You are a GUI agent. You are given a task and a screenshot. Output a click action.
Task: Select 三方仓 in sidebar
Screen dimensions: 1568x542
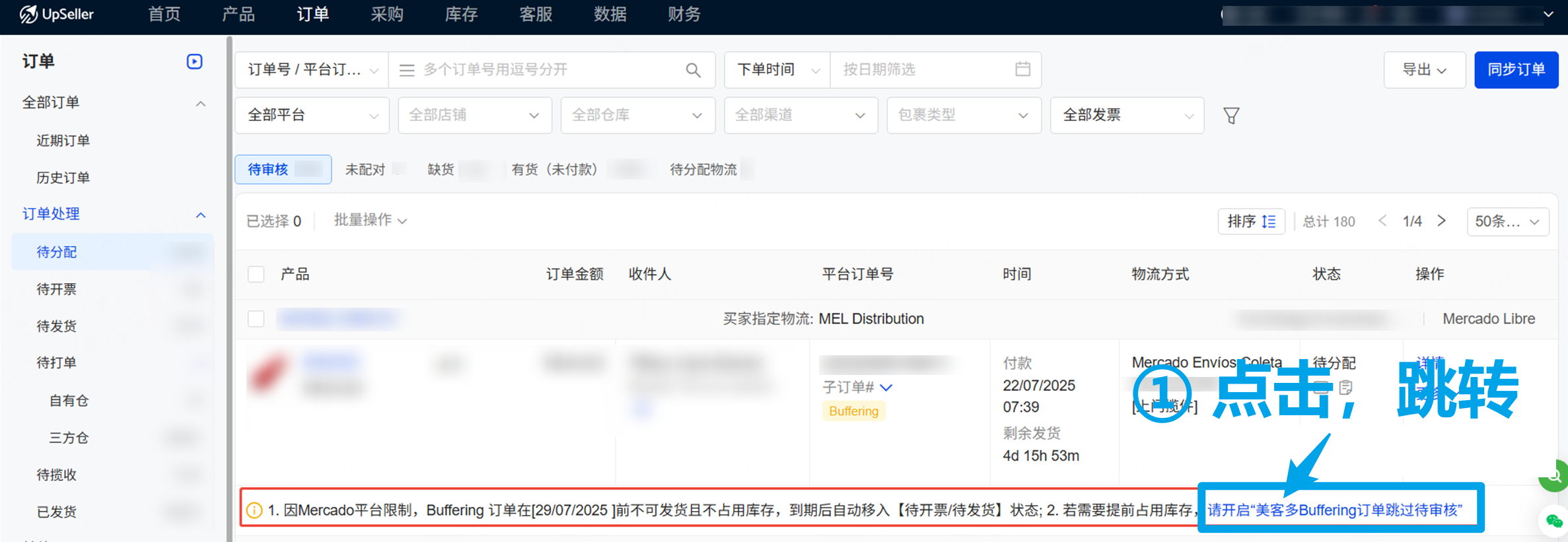[69, 438]
